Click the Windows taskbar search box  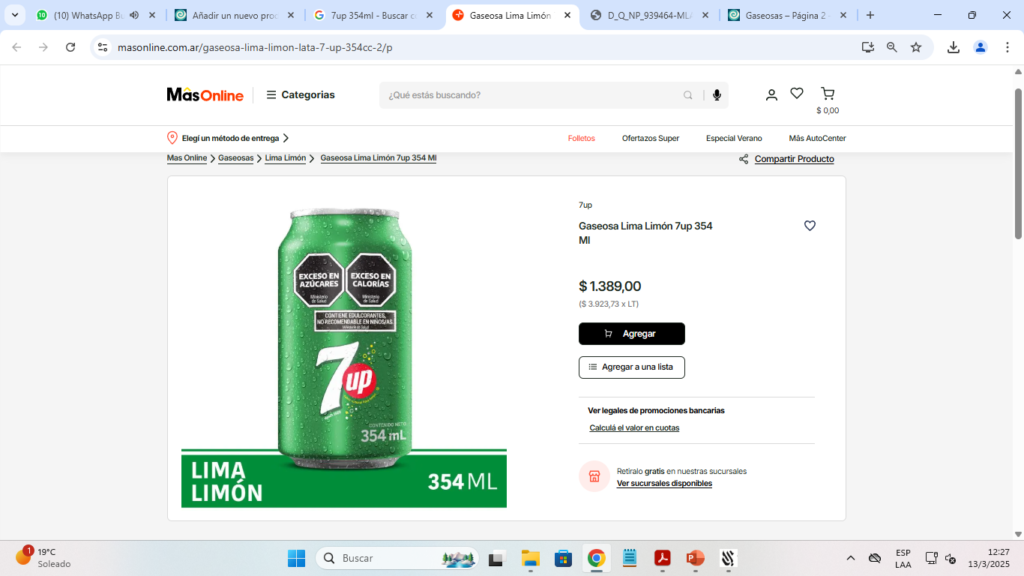(x=397, y=558)
